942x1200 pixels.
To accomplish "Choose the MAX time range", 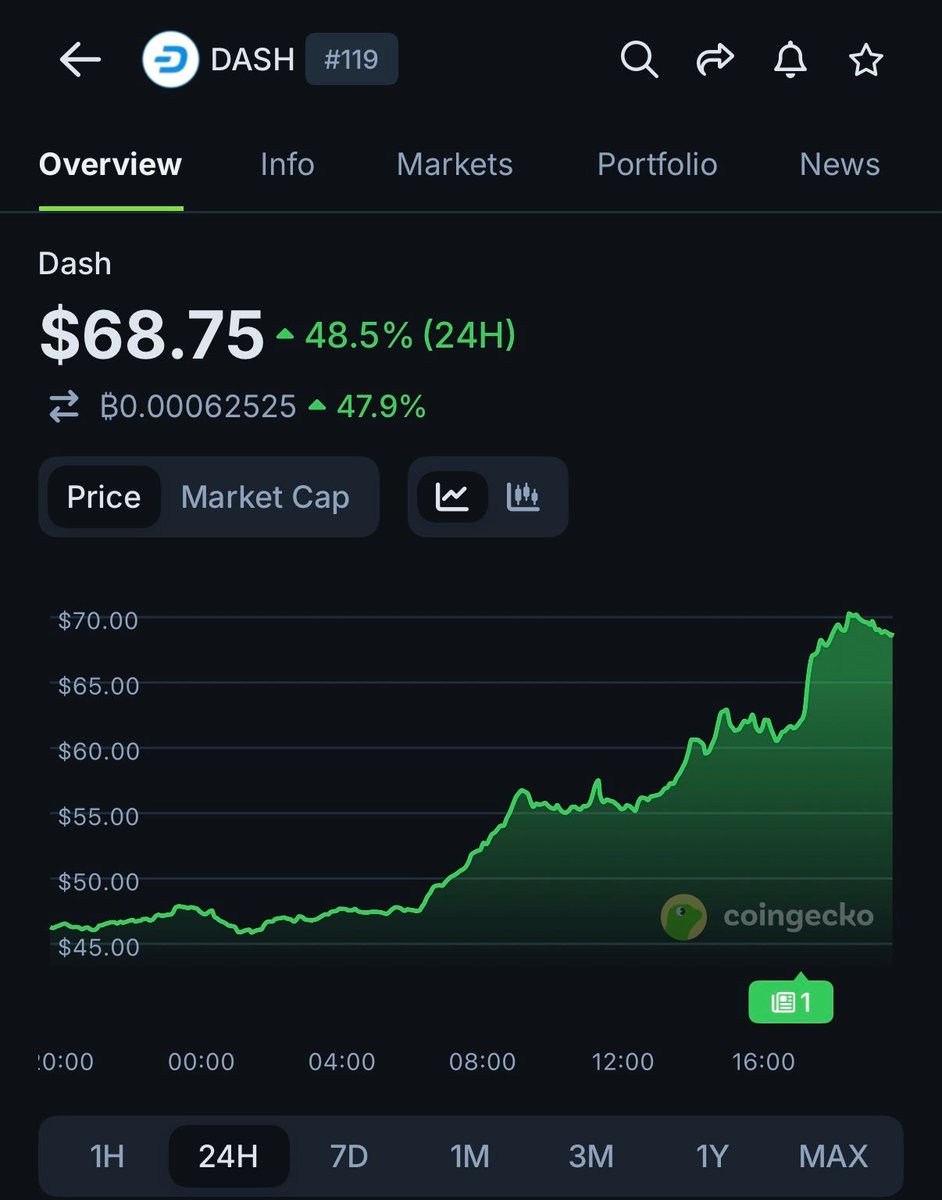I will 833,1157.
